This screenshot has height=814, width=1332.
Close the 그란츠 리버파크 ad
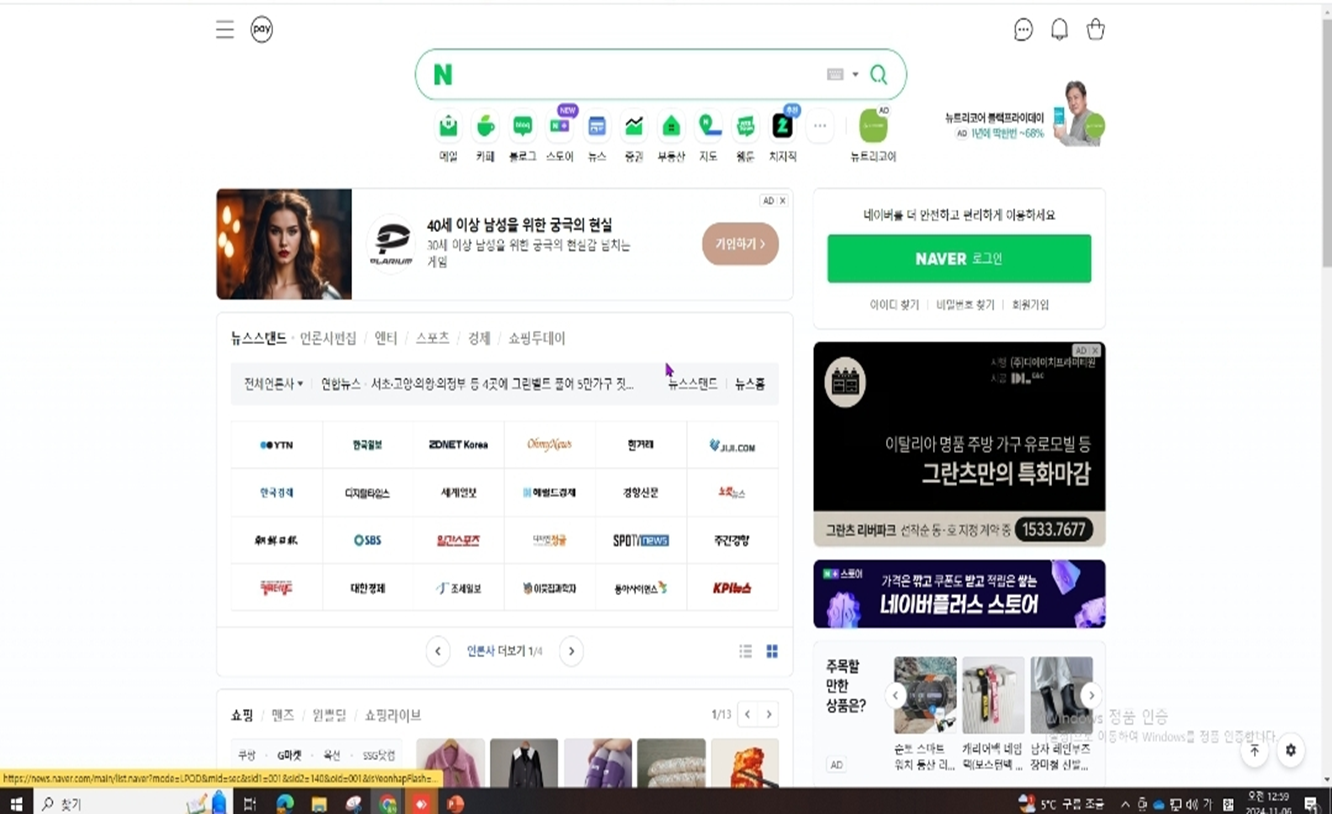point(1095,350)
